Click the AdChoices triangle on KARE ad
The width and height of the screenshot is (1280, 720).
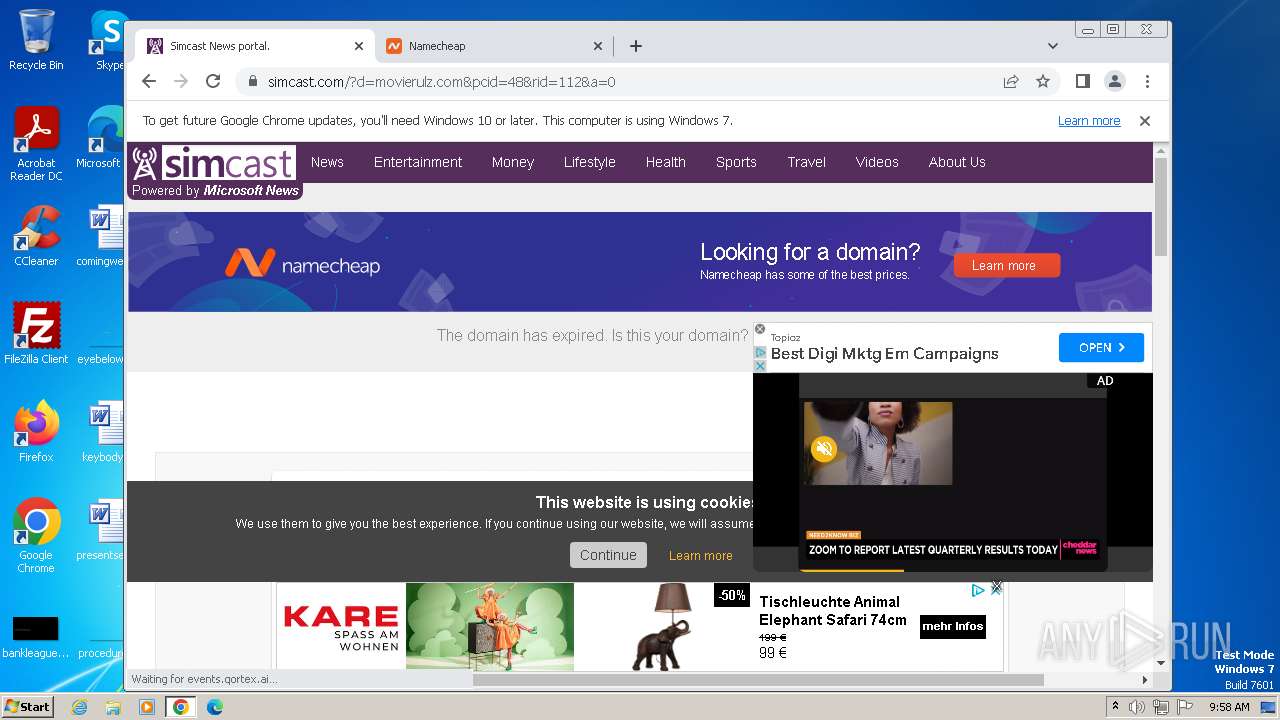tap(979, 590)
